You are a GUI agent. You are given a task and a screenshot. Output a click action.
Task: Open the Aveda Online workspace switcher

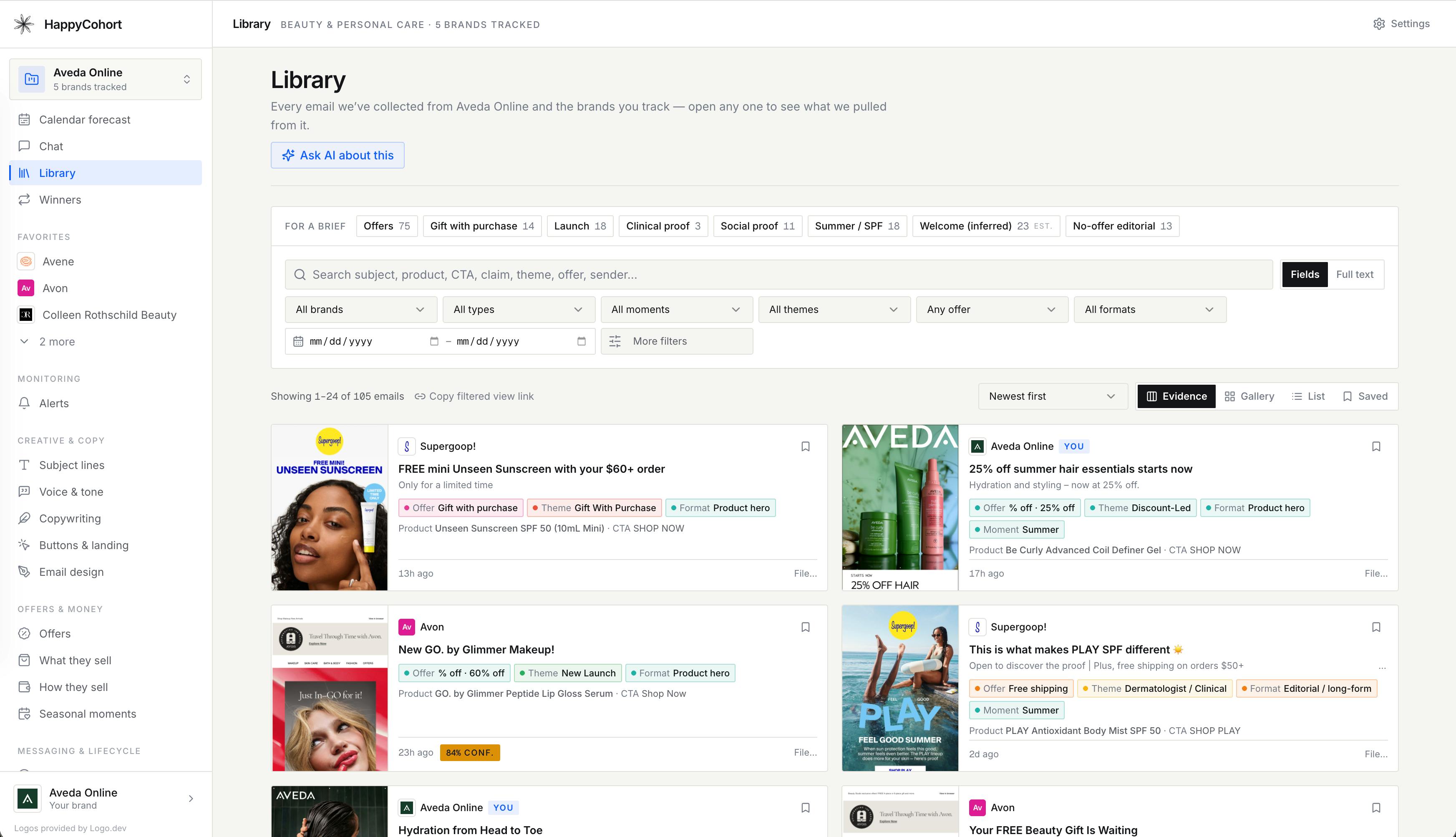tap(106, 79)
